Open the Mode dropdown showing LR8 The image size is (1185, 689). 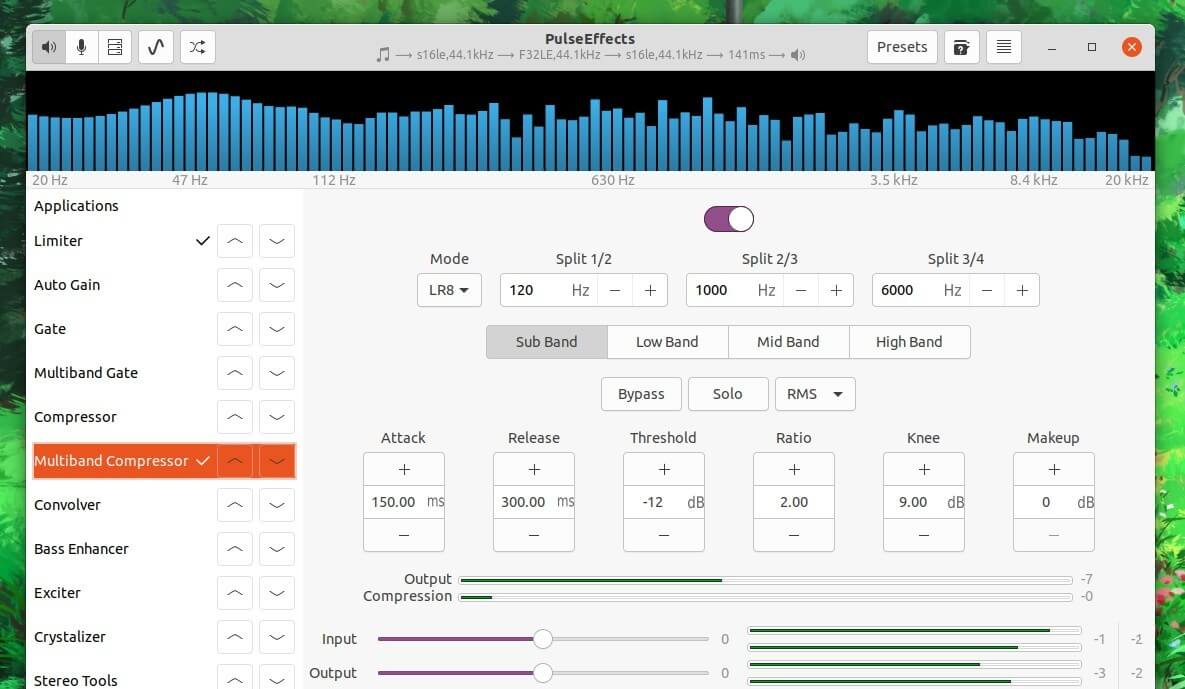[449, 290]
